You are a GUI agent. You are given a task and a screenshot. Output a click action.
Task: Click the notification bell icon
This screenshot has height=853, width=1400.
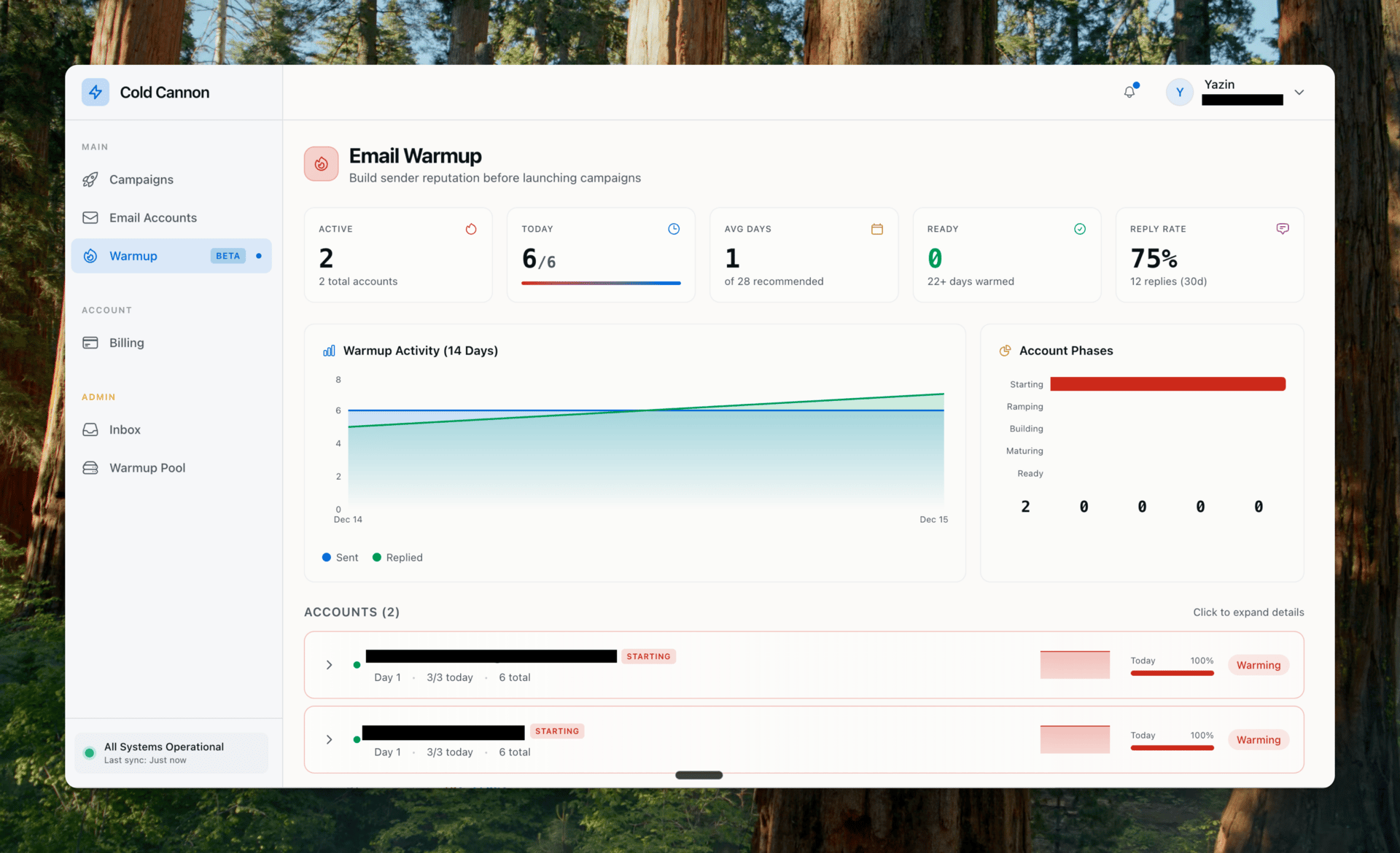pyautogui.click(x=1129, y=92)
